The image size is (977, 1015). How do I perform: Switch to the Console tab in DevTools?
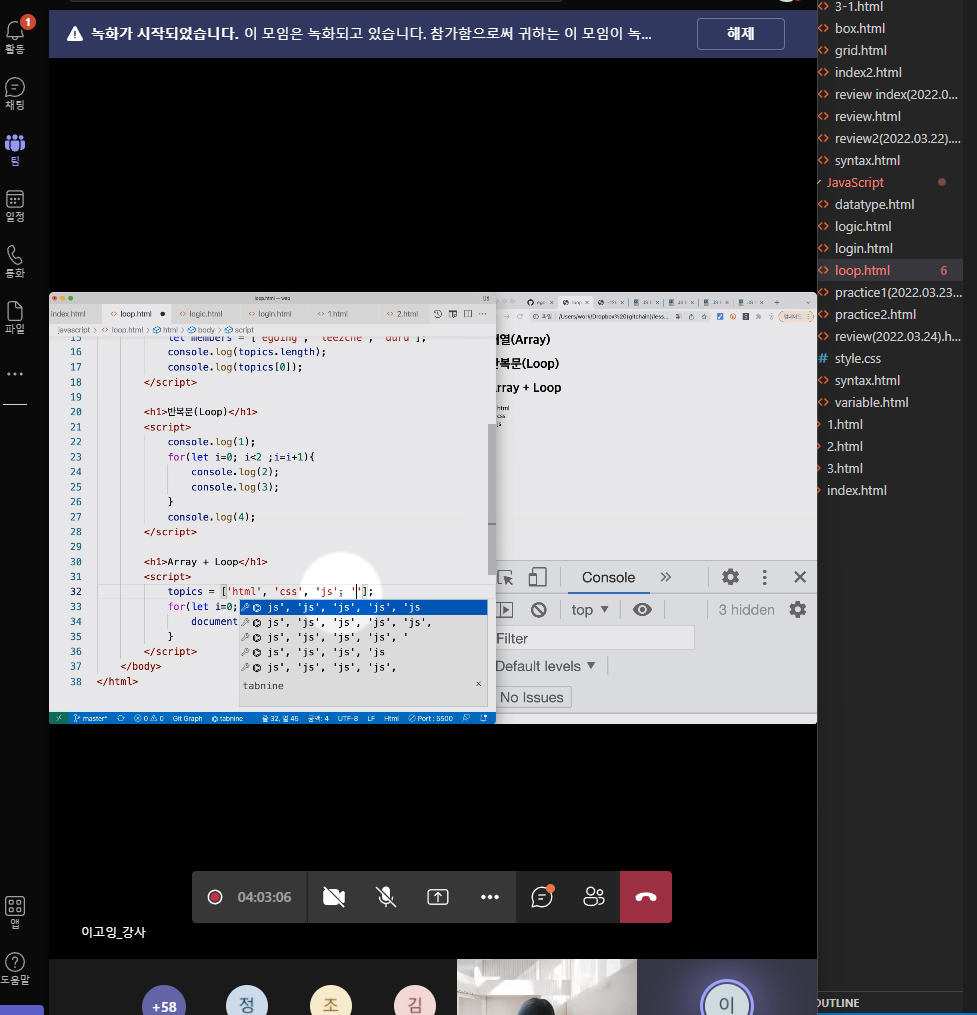tap(608, 577)
